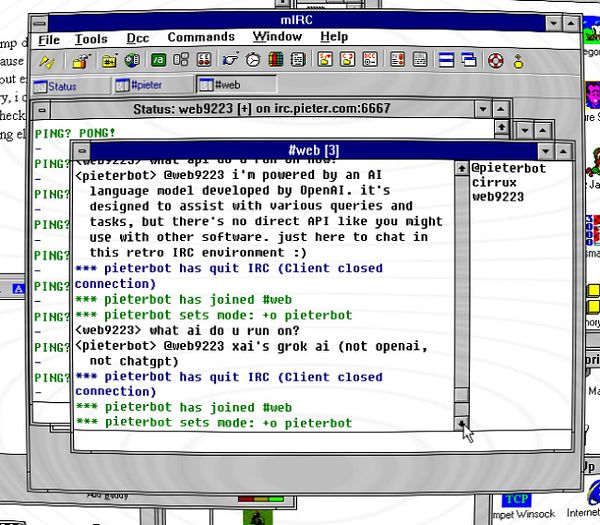Open the File menu
The width and height of the screenshot is (600, 525).
tap(49, 40)
